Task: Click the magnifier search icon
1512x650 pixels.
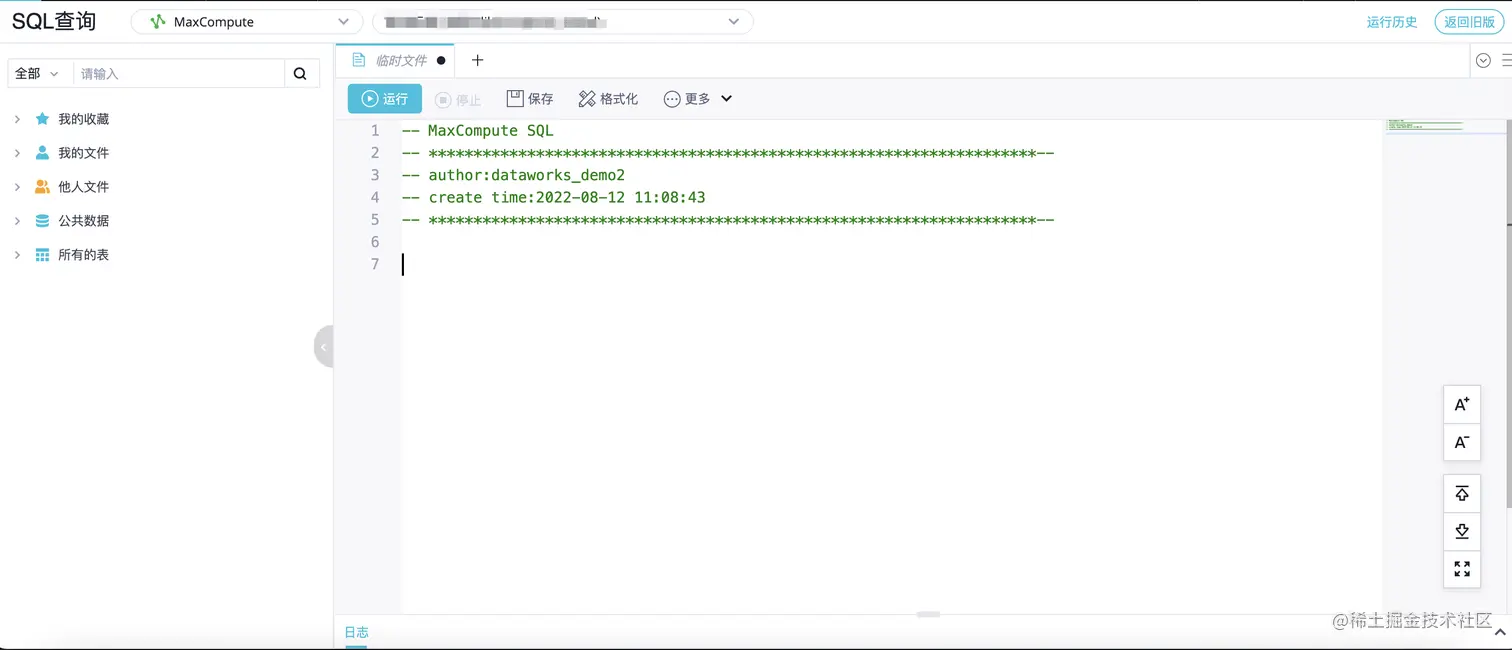Action: click(301, 74)
